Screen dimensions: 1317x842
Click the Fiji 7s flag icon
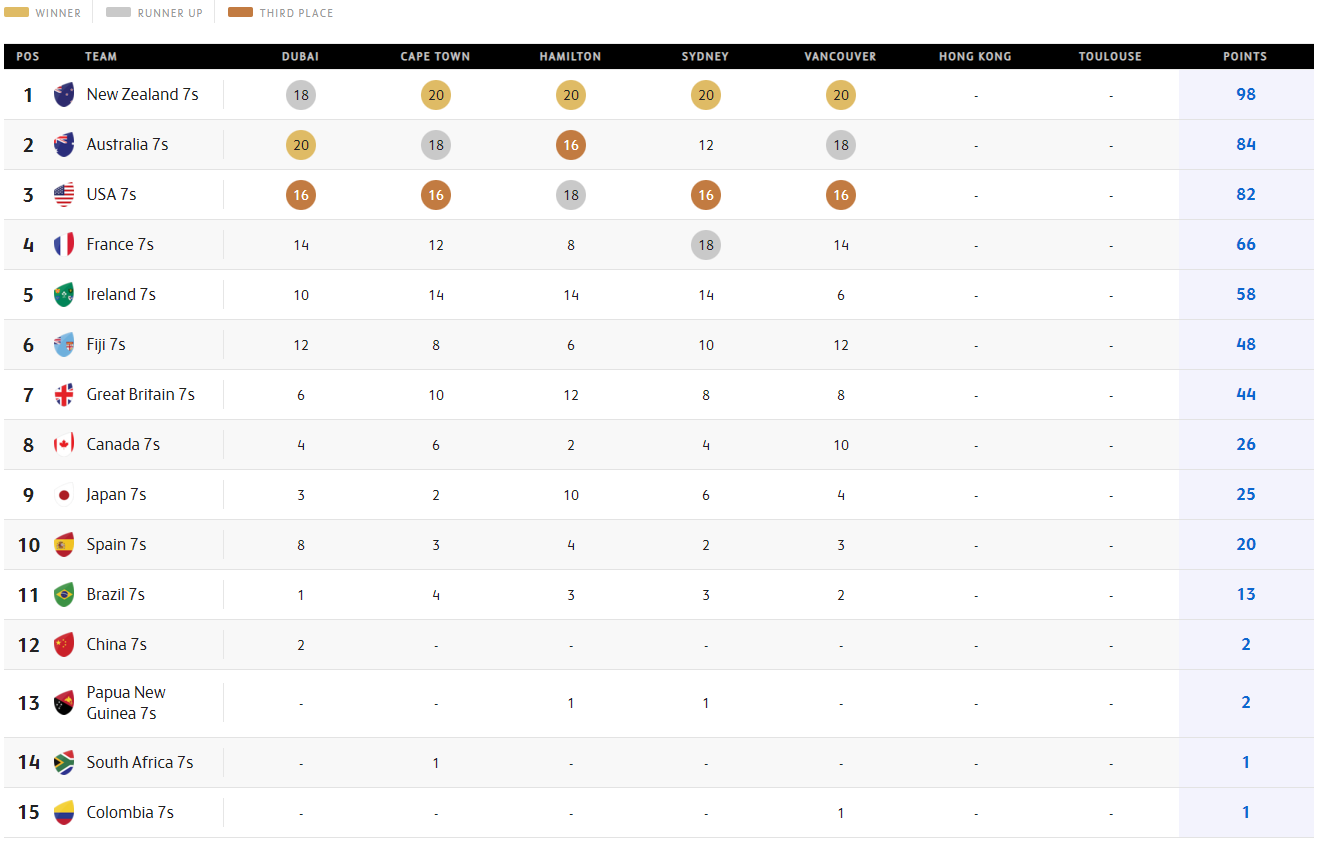(x=64, y=345)
